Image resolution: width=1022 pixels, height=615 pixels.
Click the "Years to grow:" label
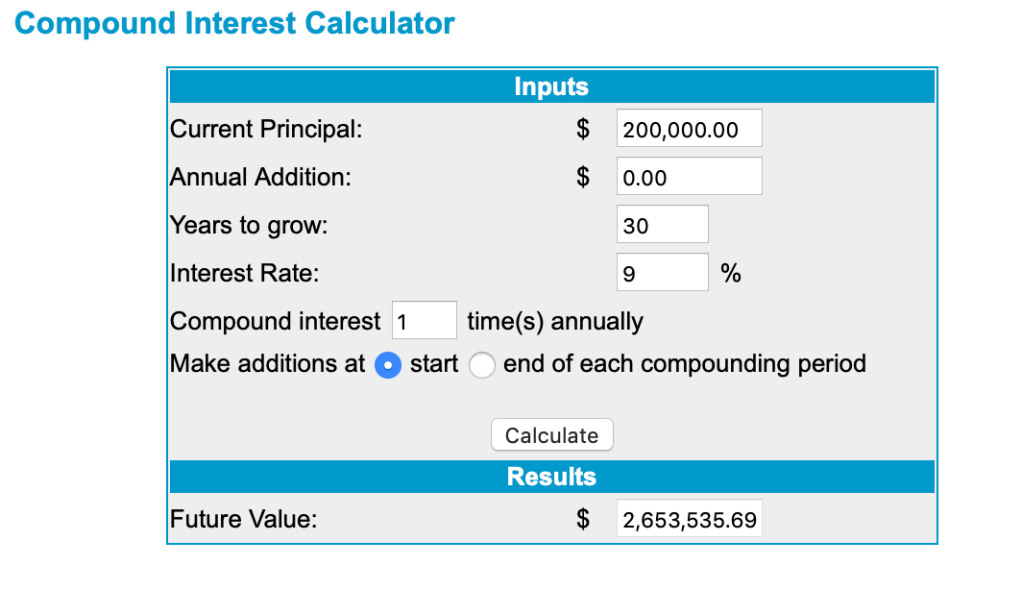click(248, 225)
